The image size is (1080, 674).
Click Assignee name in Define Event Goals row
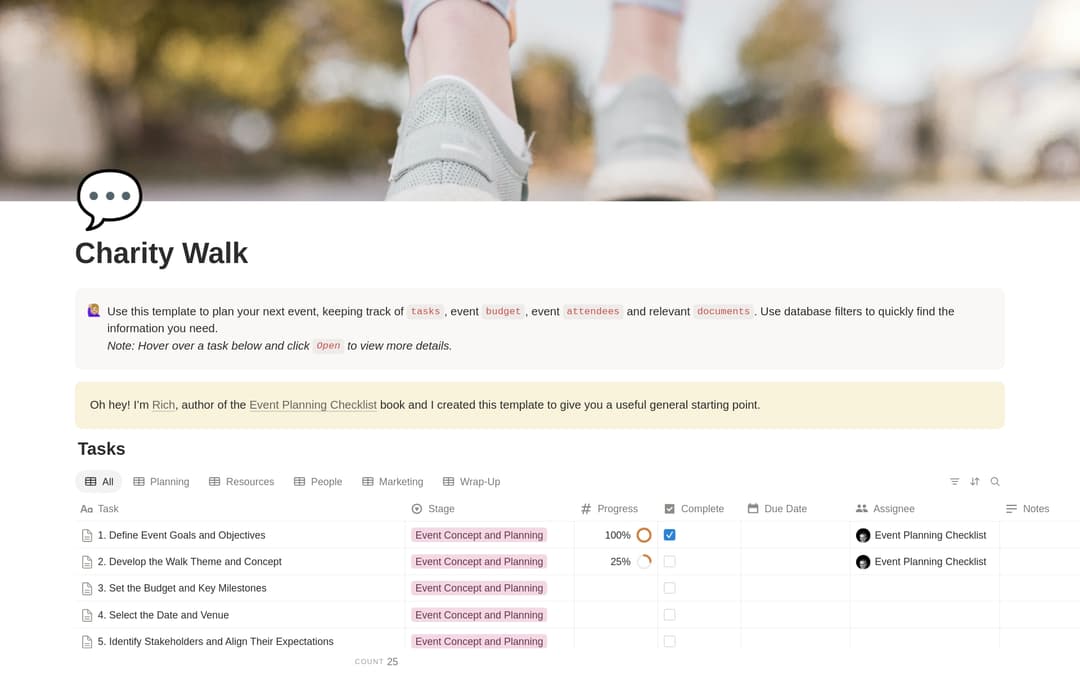[930, 535]
